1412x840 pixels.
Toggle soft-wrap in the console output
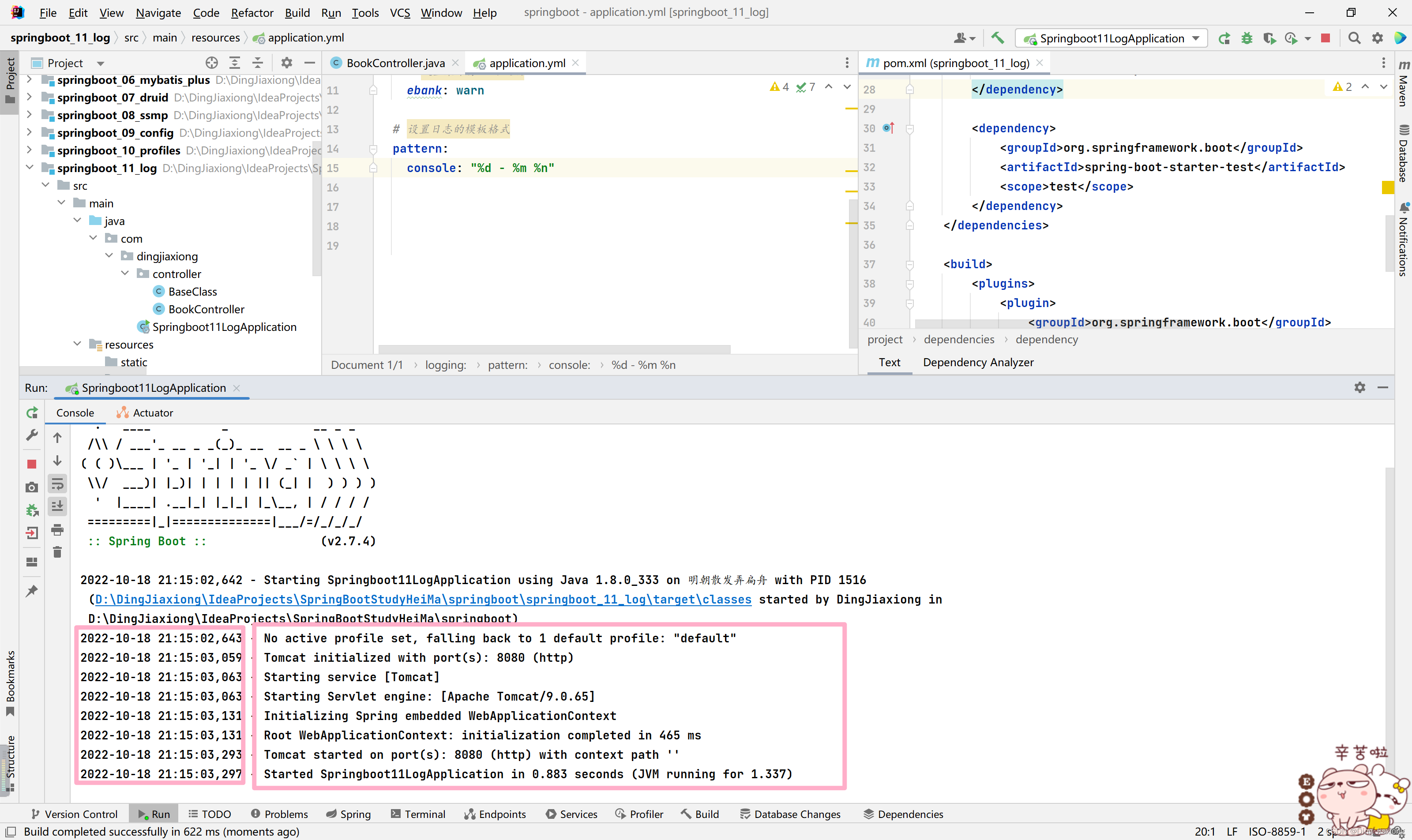(57, 484)
